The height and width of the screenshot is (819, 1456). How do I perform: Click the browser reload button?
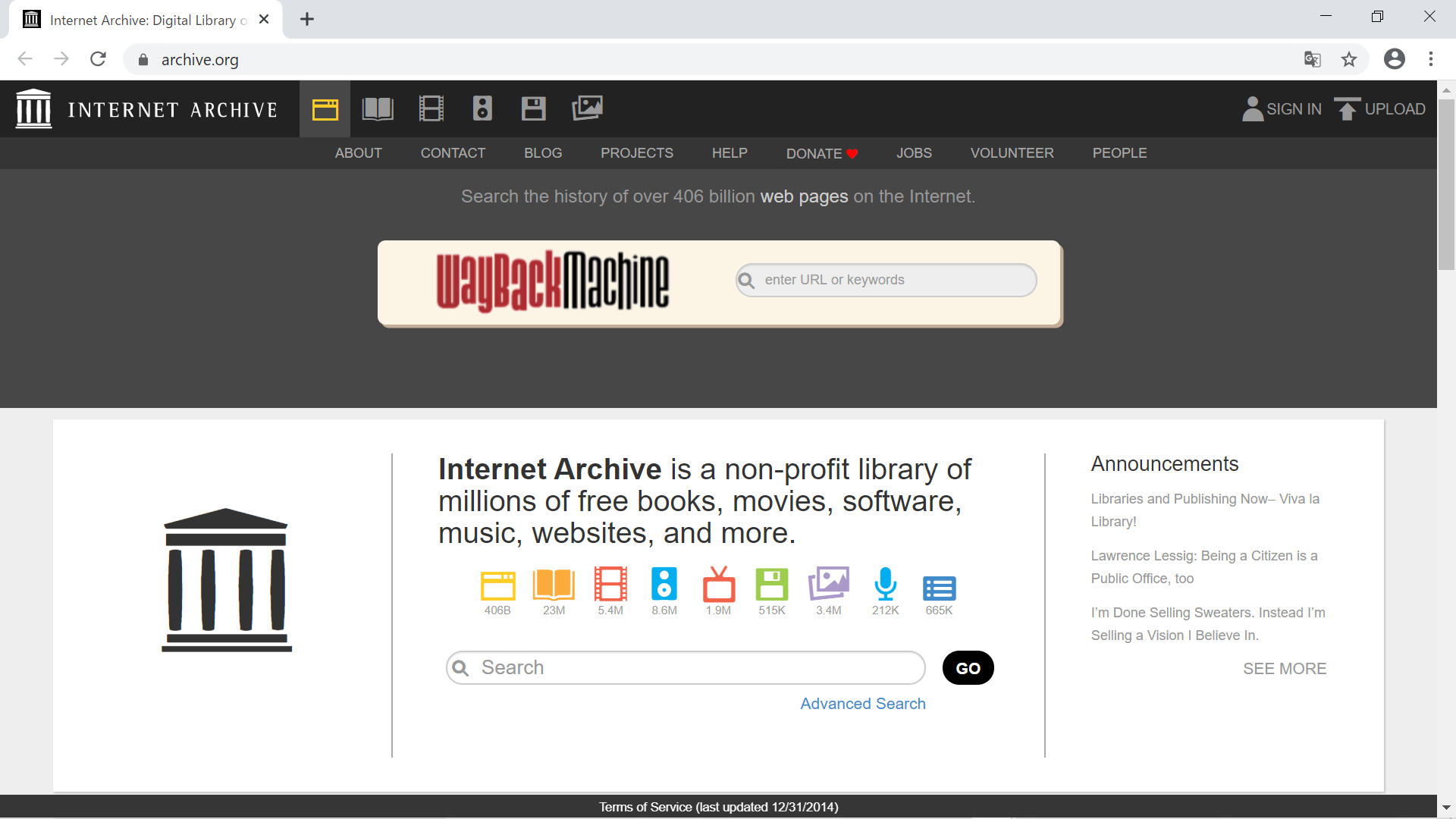98,59
